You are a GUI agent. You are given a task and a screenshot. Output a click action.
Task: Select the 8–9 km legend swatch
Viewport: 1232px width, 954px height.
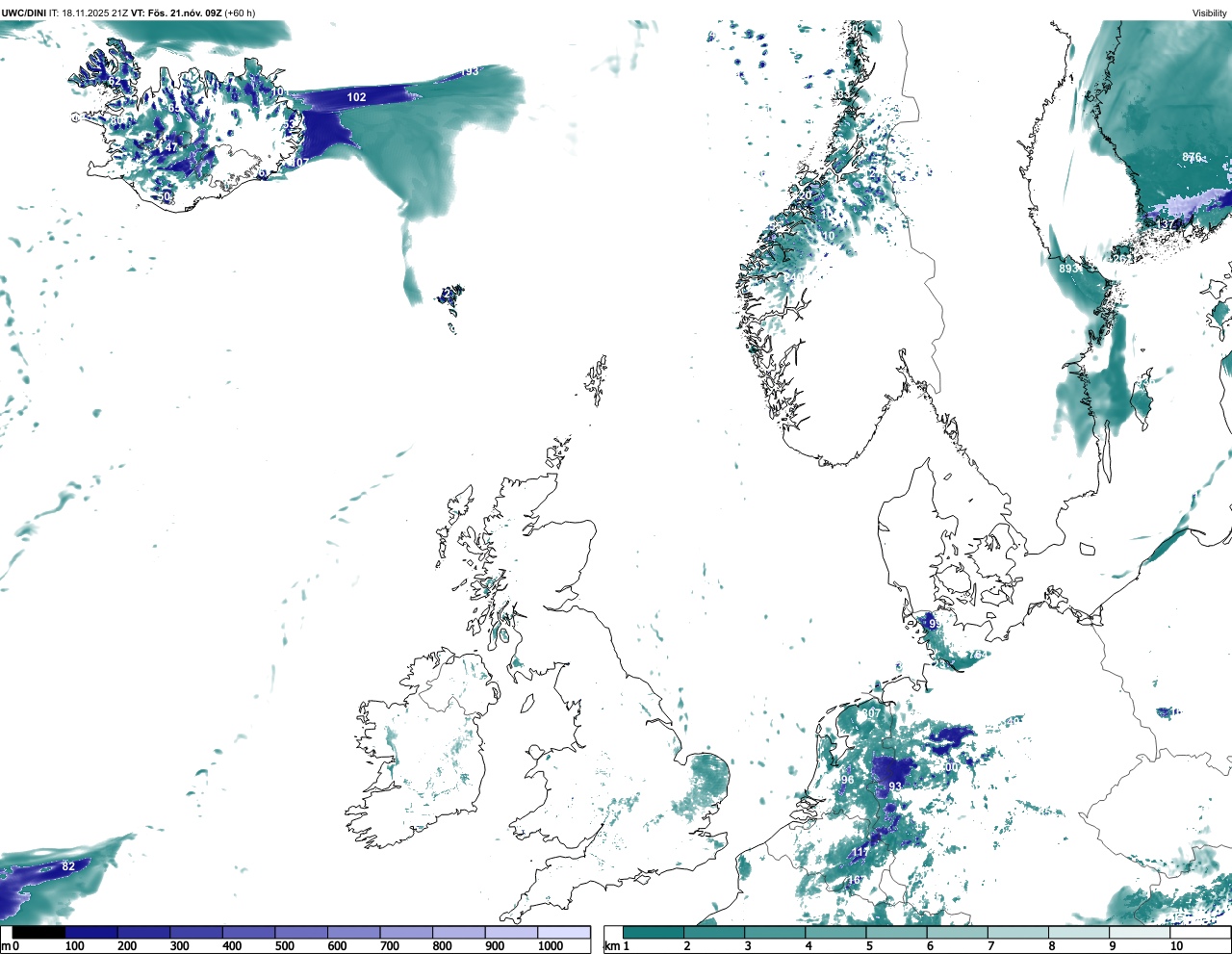(1081, 932)
